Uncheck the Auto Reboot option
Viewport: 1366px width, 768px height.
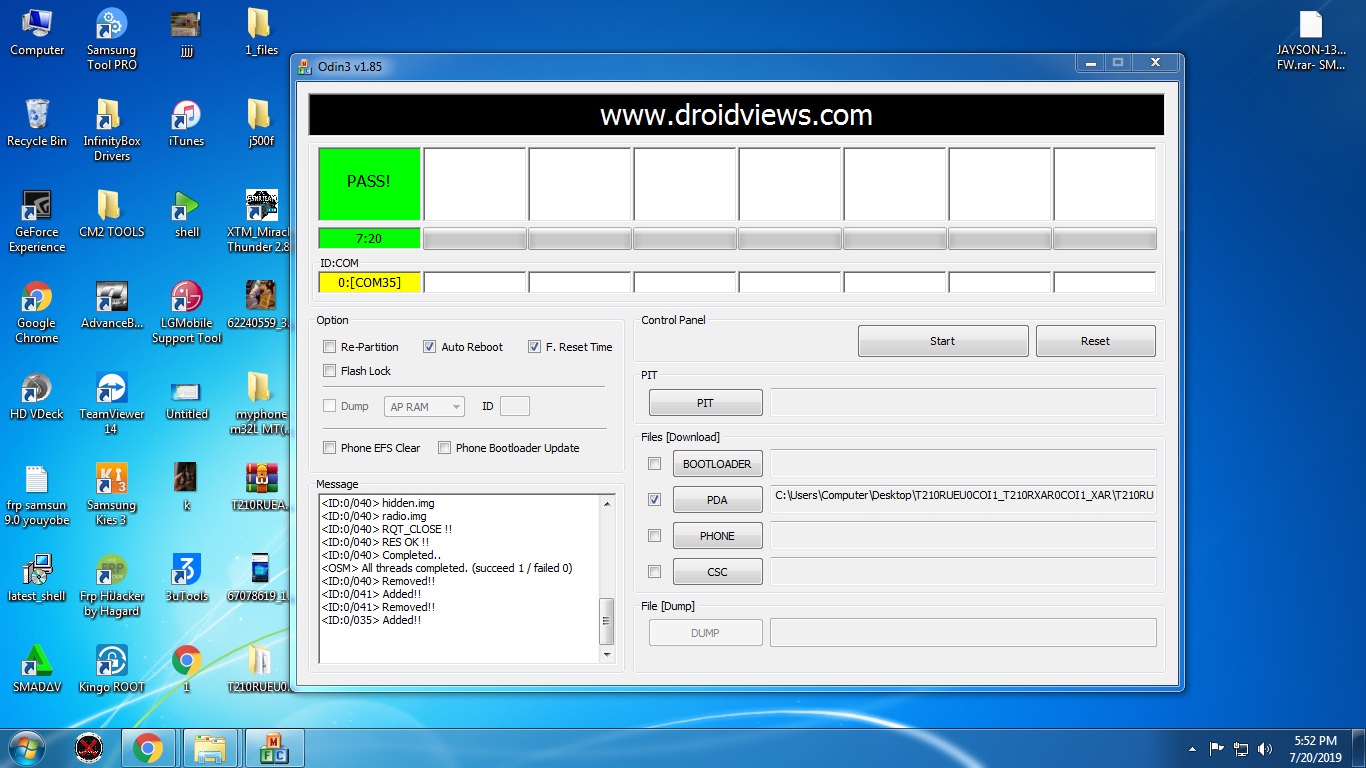[430, 347]
